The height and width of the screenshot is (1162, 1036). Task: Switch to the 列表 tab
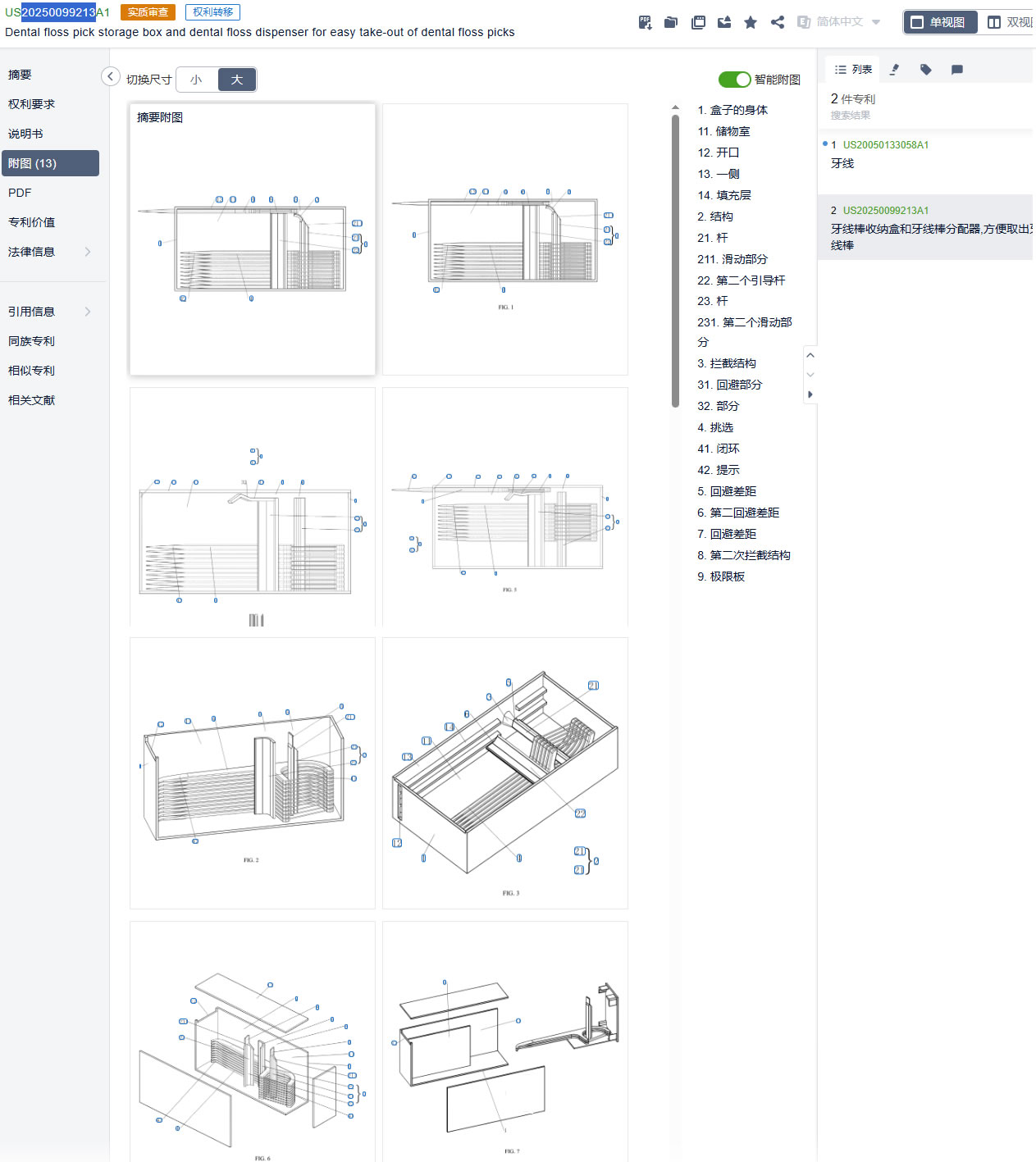853,70
